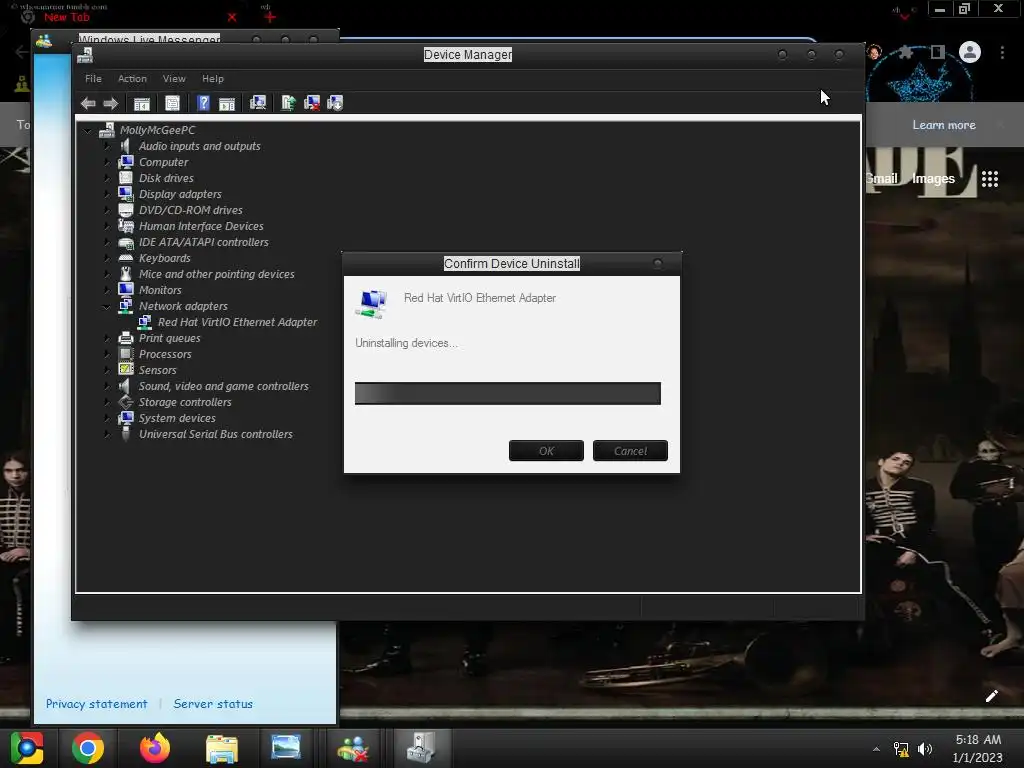Viewport: 1024px width, 768px height.
Task: Click the Update Driver Software toolbar icon
Action: (288, 103)
